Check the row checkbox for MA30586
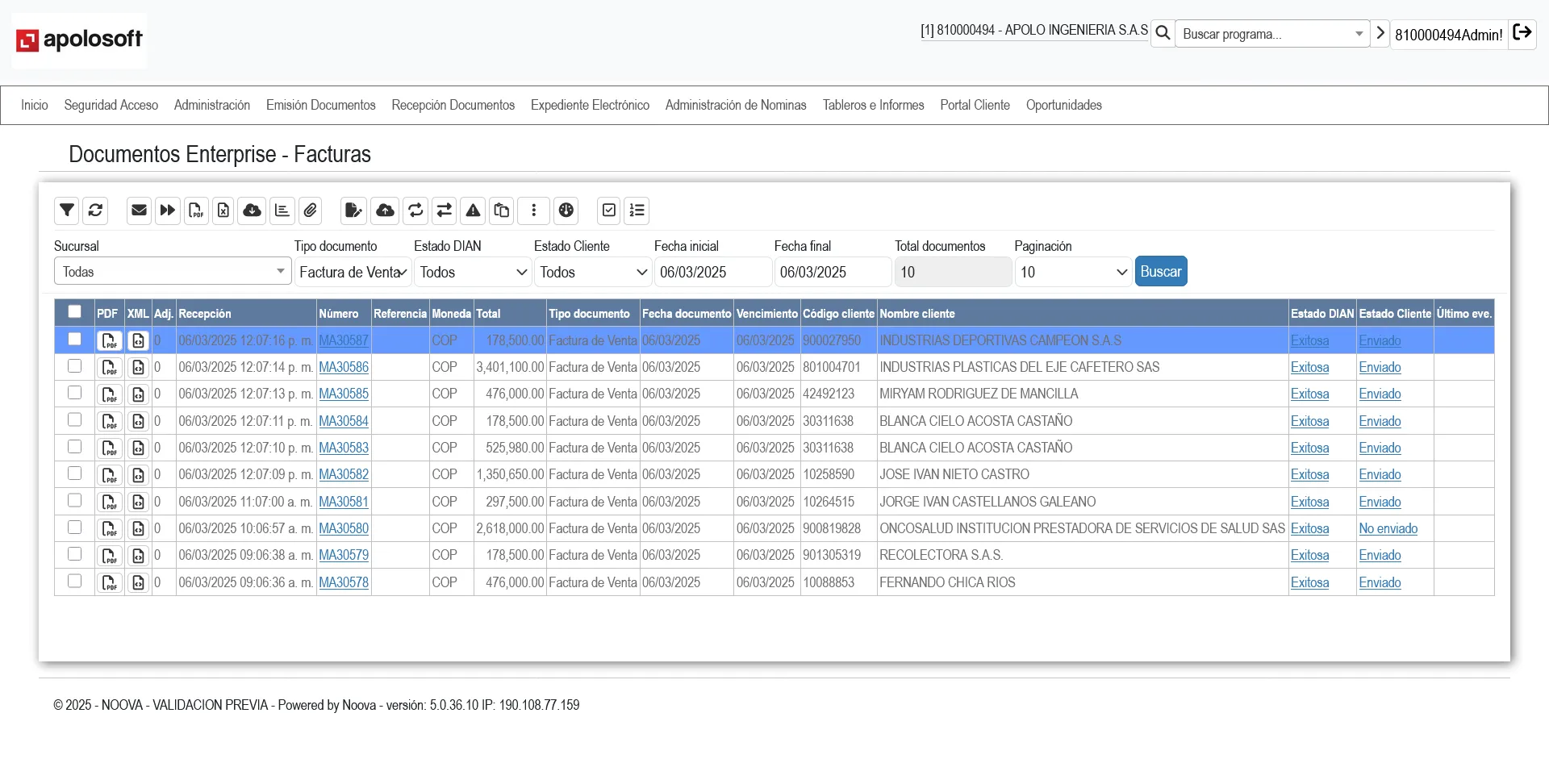Image resolution: width=1549 pixels, height=784 pixels. 74,366
